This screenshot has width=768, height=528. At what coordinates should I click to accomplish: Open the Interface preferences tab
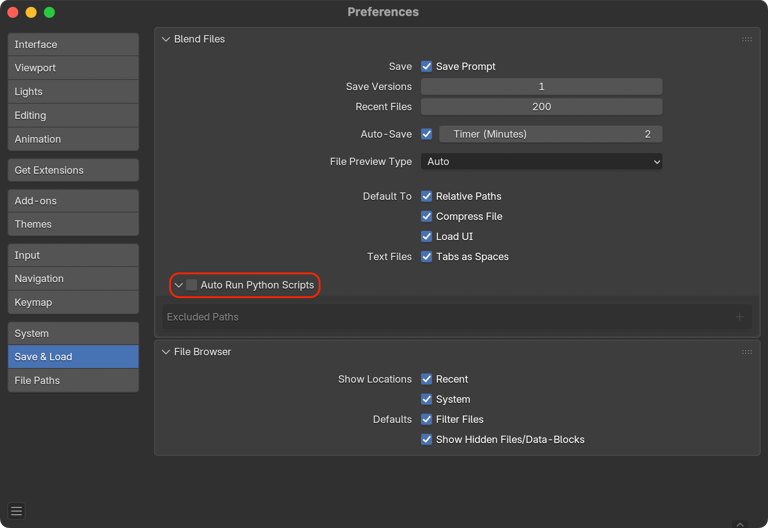(x=73, y=45)
